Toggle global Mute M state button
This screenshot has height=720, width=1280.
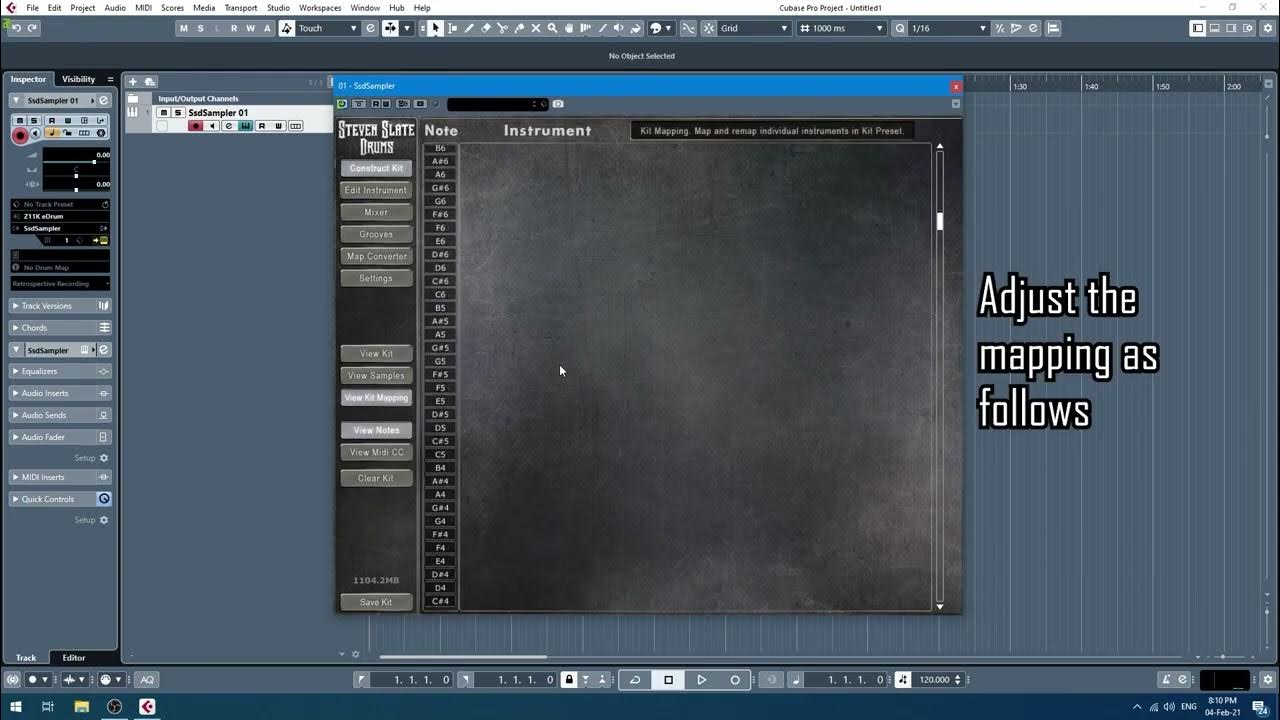(x=183, y=28)
